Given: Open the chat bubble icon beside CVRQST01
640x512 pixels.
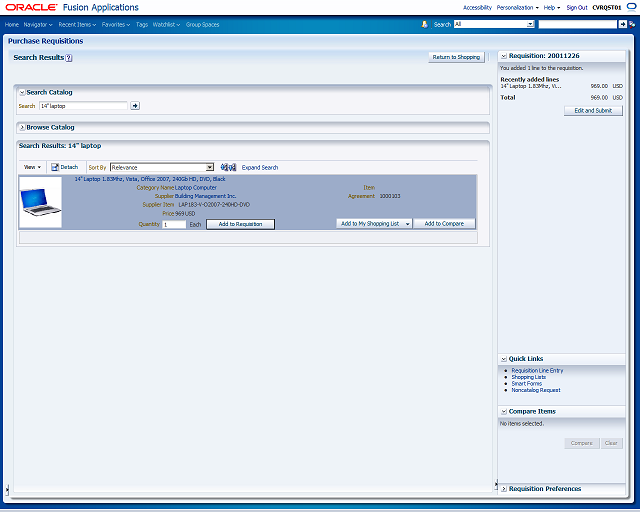Looking at the screenshot, I should pyautogui.click(x=631, y=7).
